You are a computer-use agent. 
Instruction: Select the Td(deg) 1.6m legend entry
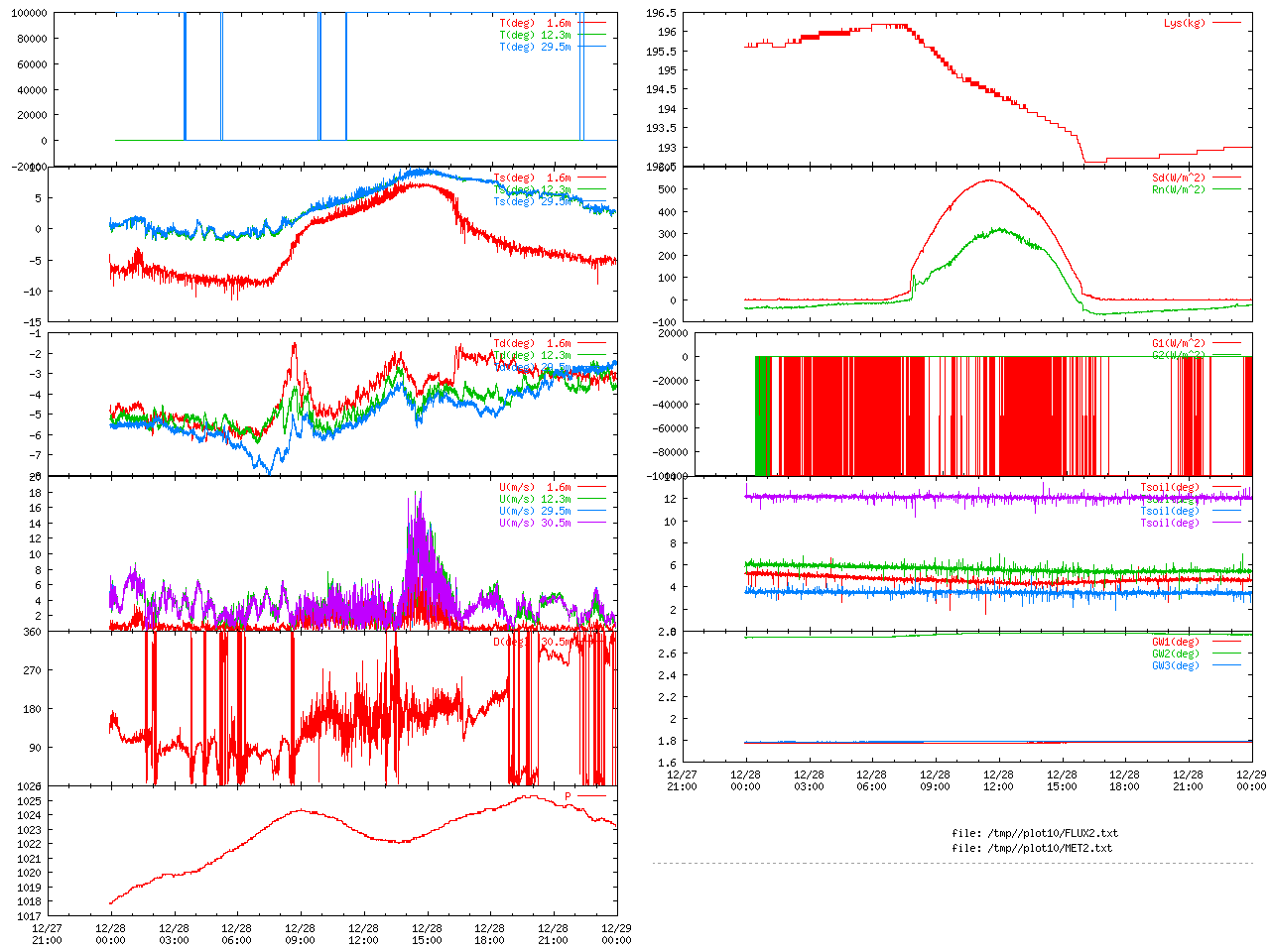[532, 344]
